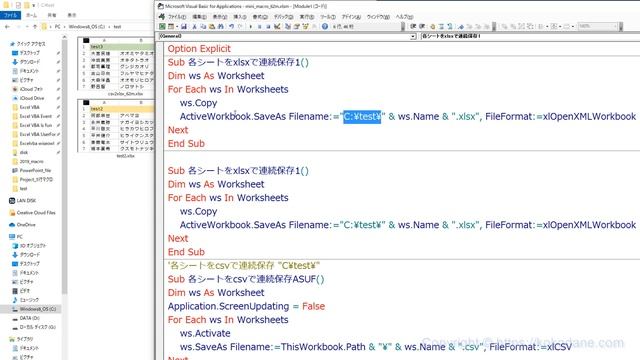Click the View Microsoft Excel toolbar icon
640x360 pixels.
162,27
